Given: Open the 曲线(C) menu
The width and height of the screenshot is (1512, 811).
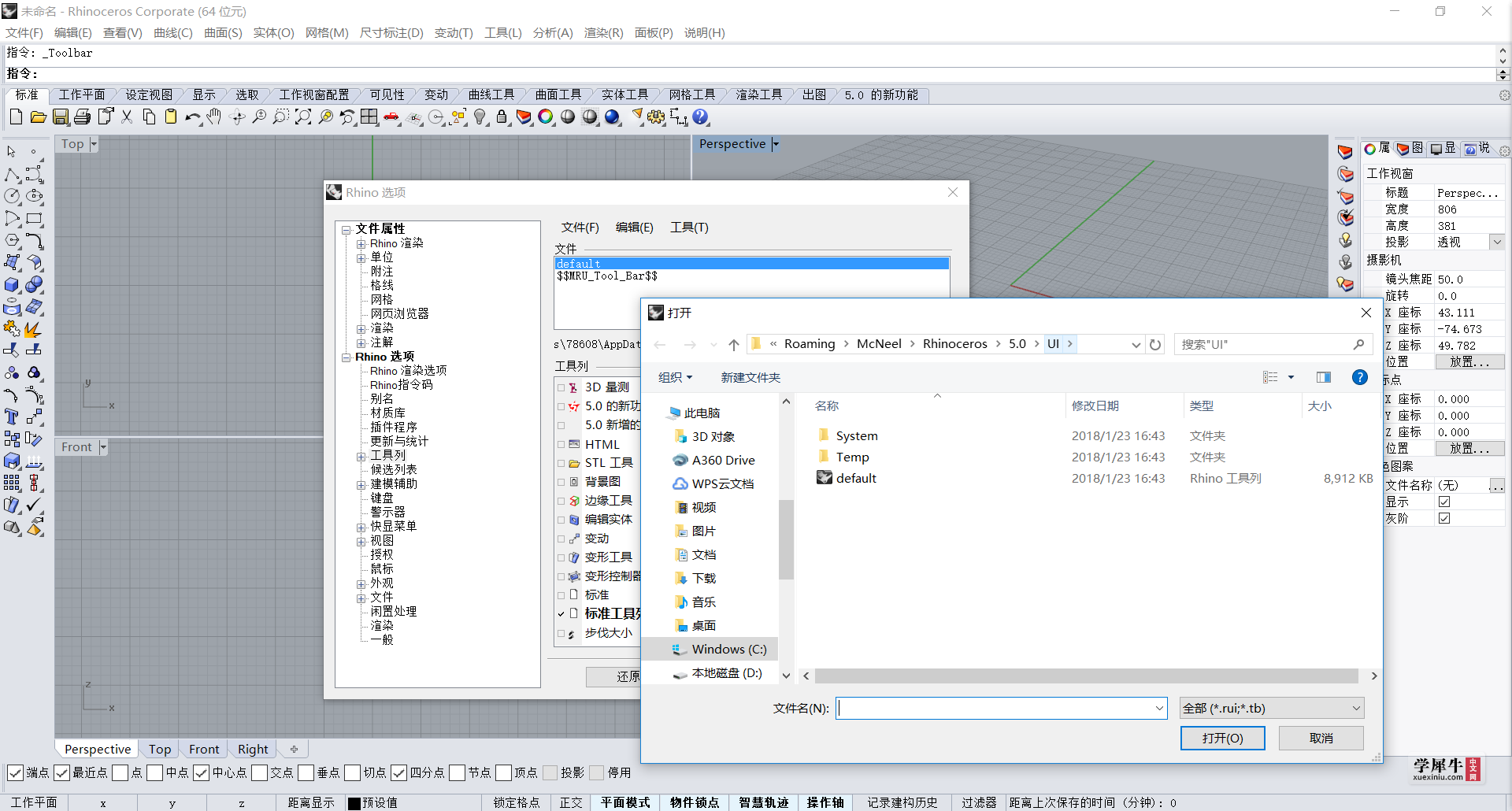Looking at the screenshot, I should (172, 33).
